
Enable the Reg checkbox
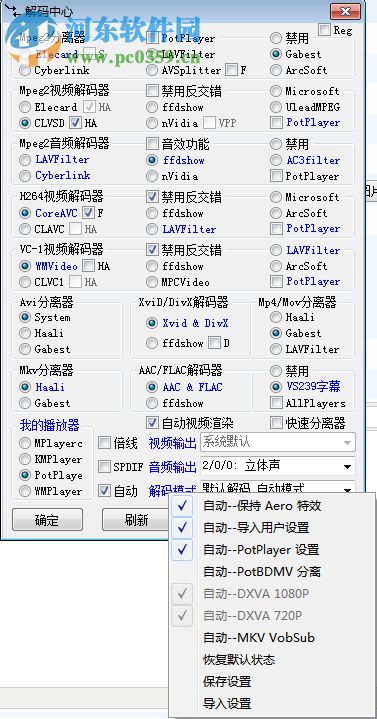[324, 30]
